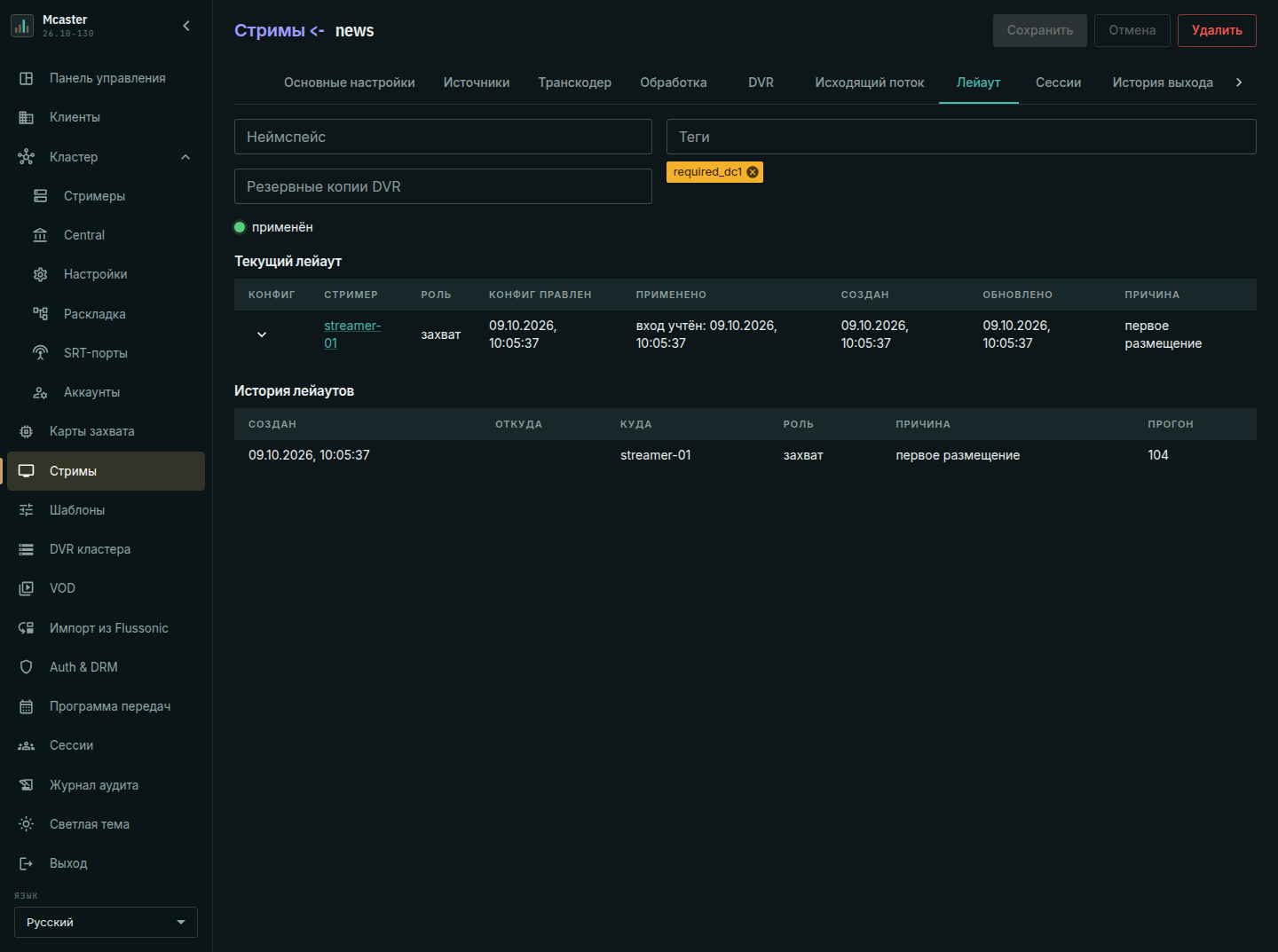Go to the Сессии tab
1278x952 pixels.
point(1059,83)
